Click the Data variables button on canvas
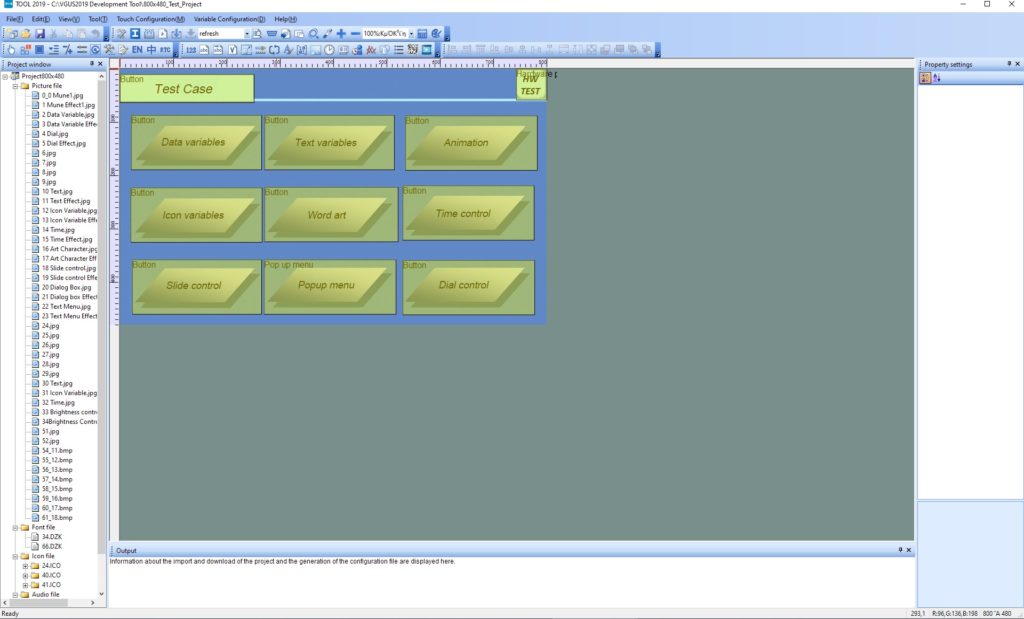The width and height of the screenshot is (1024, 619). tap(194, 142)
